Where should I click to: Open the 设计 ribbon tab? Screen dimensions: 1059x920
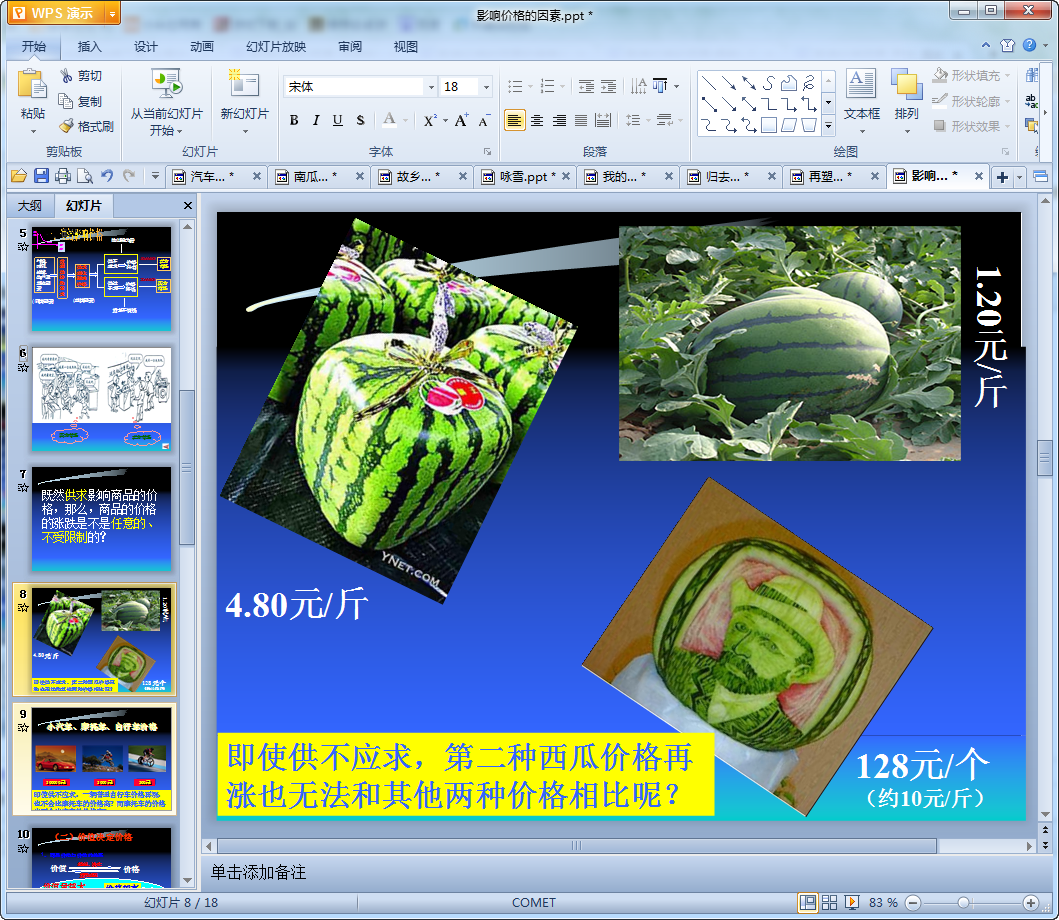145,47
